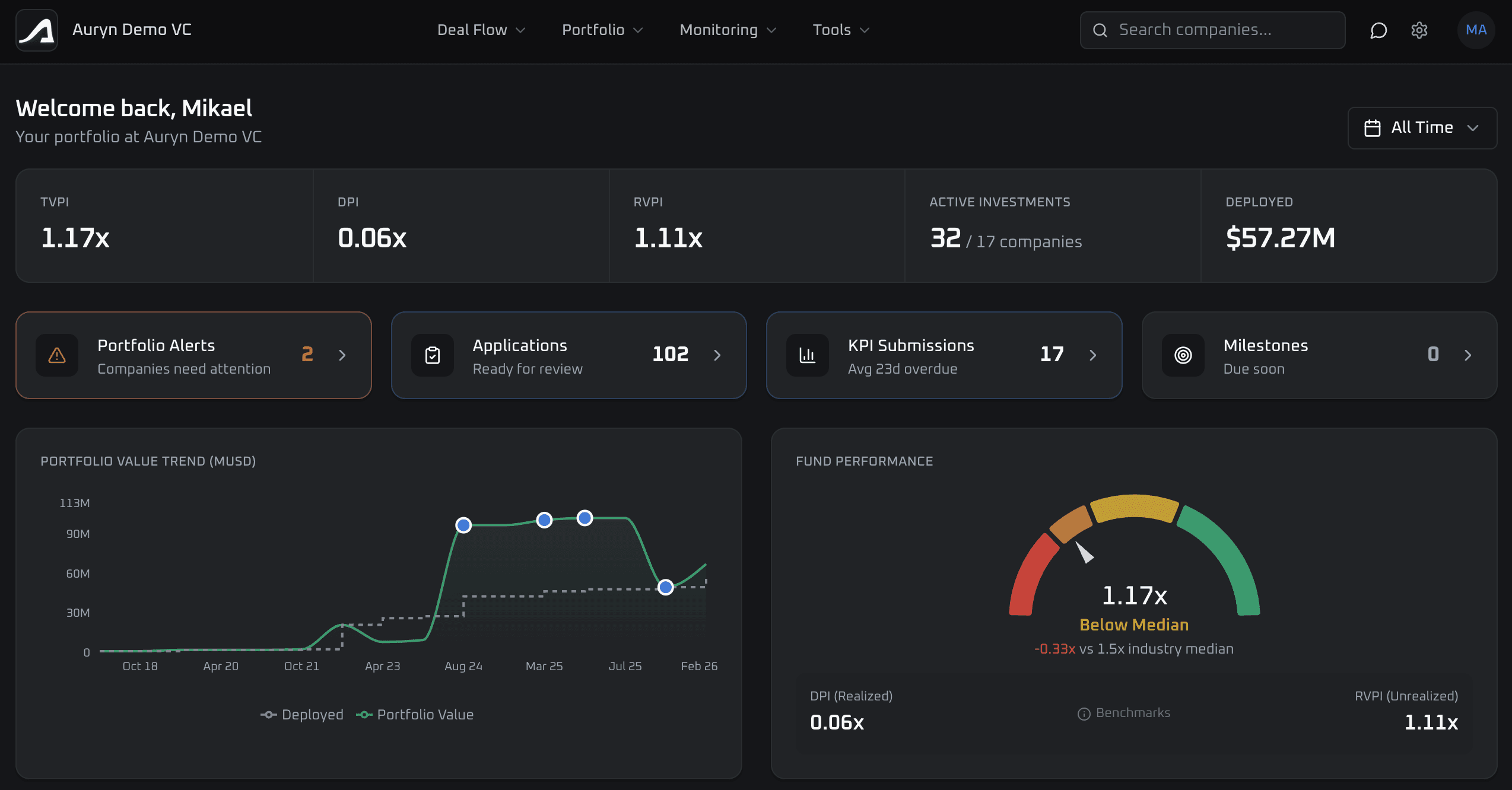Open the settings gear icon
The image size is (1512, 790).
pyautogui.click(x=1419, y=30)
